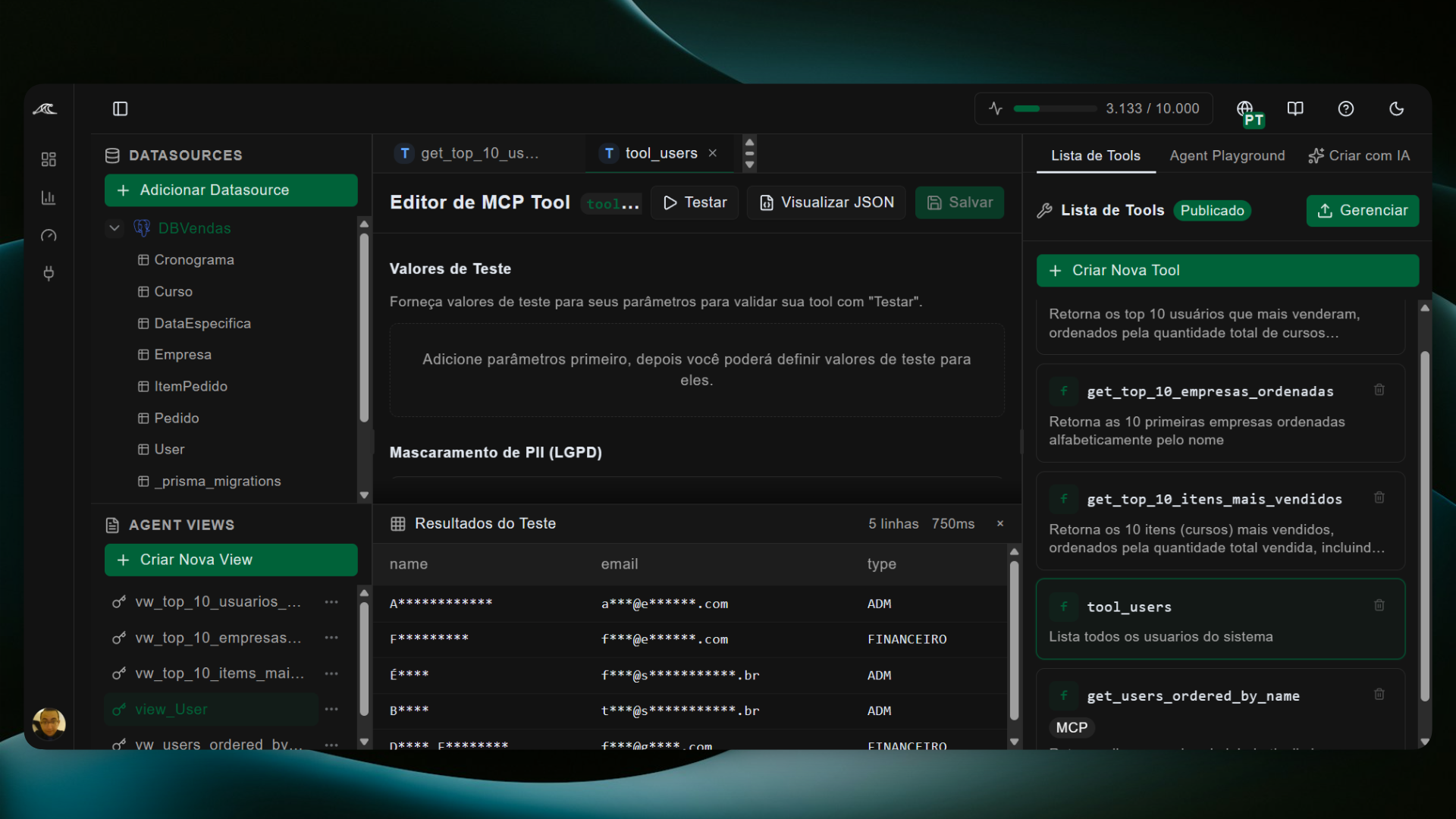Open the Agent Playground tab
Image resolution: width=1456 pixels, height=819 pixels.
point(1227,155)
